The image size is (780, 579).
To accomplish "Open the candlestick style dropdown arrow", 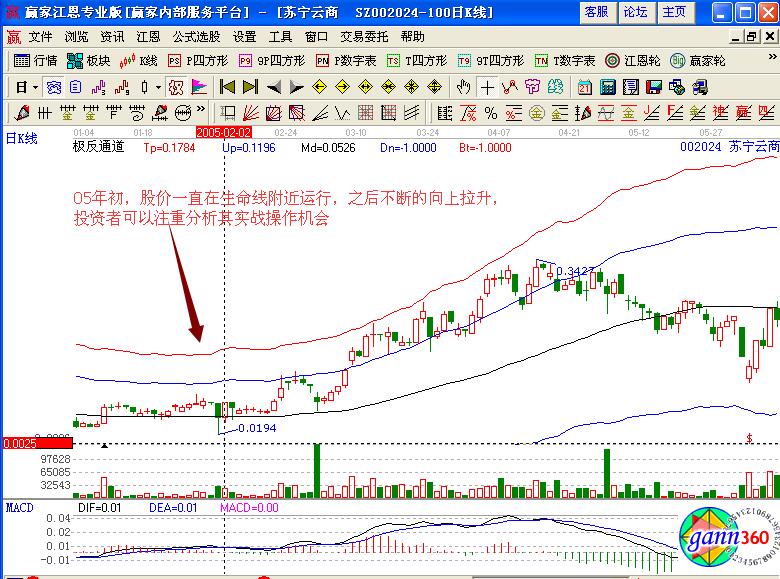I will tap(159, 87).
